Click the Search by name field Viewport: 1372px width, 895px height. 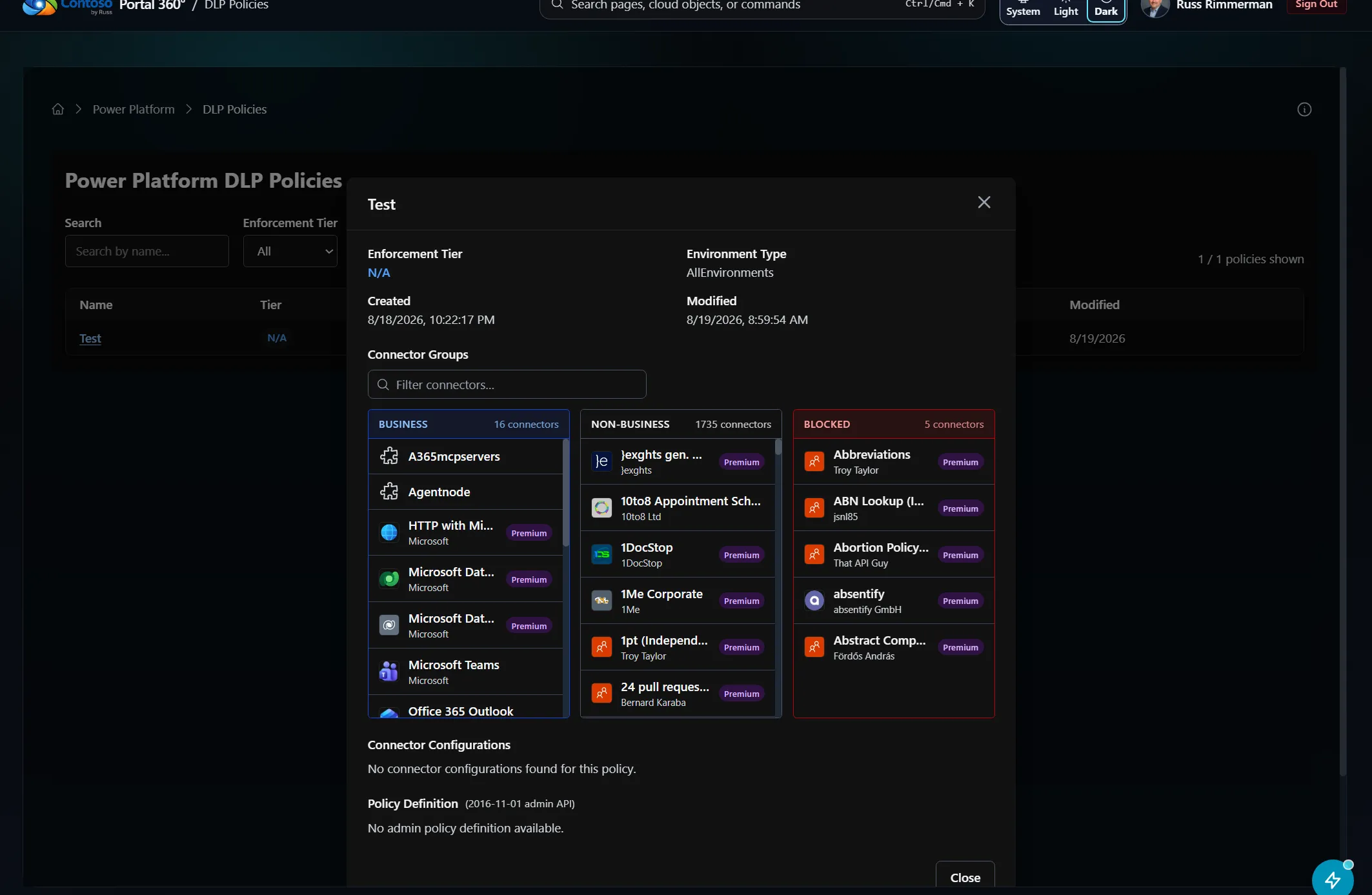(146, 251)
